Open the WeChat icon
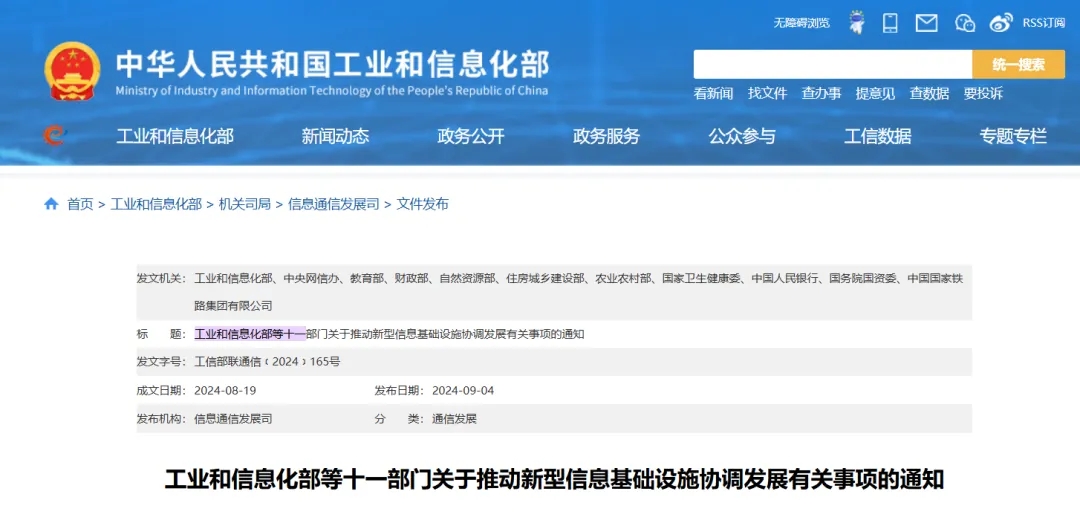The image size is (1080, 523). pyautogui.click(x=966, y=23)
